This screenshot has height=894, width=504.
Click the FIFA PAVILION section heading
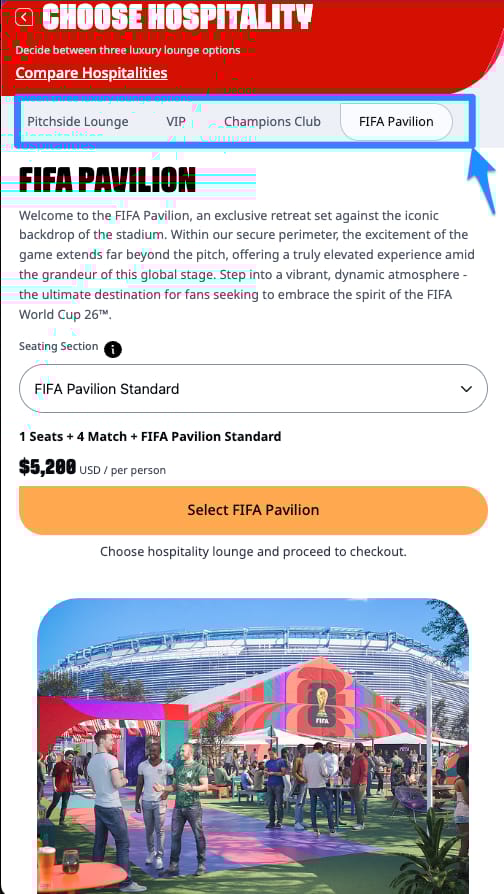108,180
